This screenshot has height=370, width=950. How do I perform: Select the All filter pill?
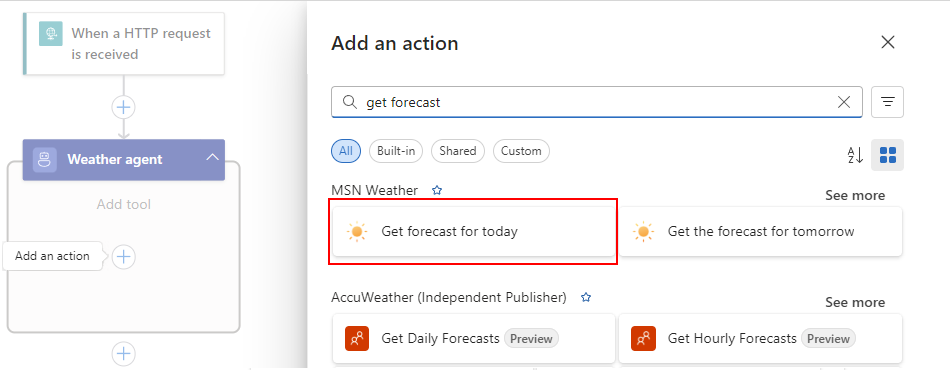346,151
